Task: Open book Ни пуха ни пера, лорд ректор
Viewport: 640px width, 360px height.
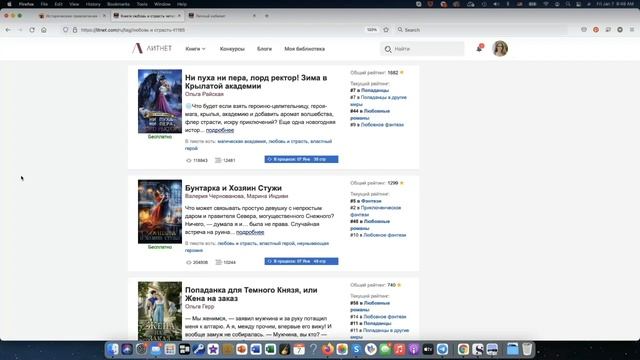Action: point(256,82)
